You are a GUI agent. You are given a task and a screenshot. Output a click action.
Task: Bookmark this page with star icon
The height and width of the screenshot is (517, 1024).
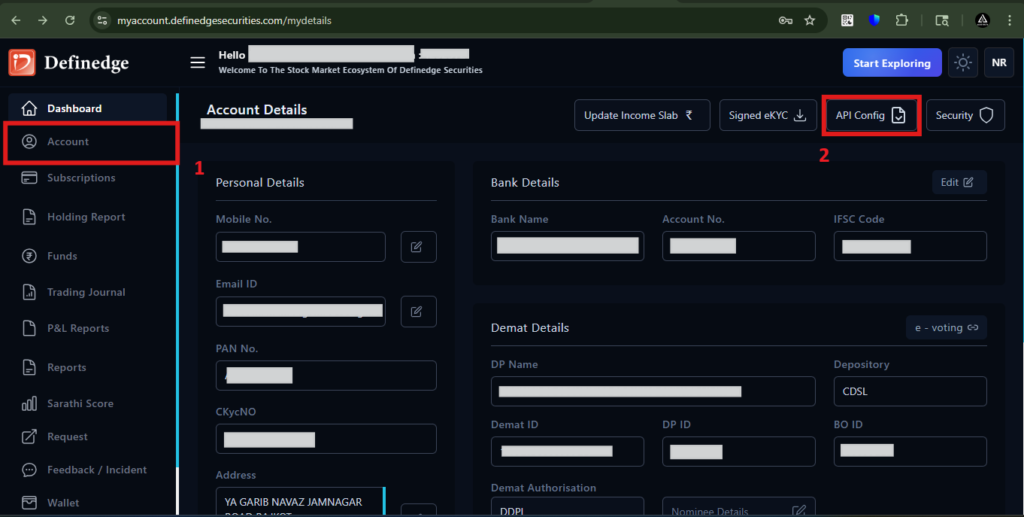(810, 20)
